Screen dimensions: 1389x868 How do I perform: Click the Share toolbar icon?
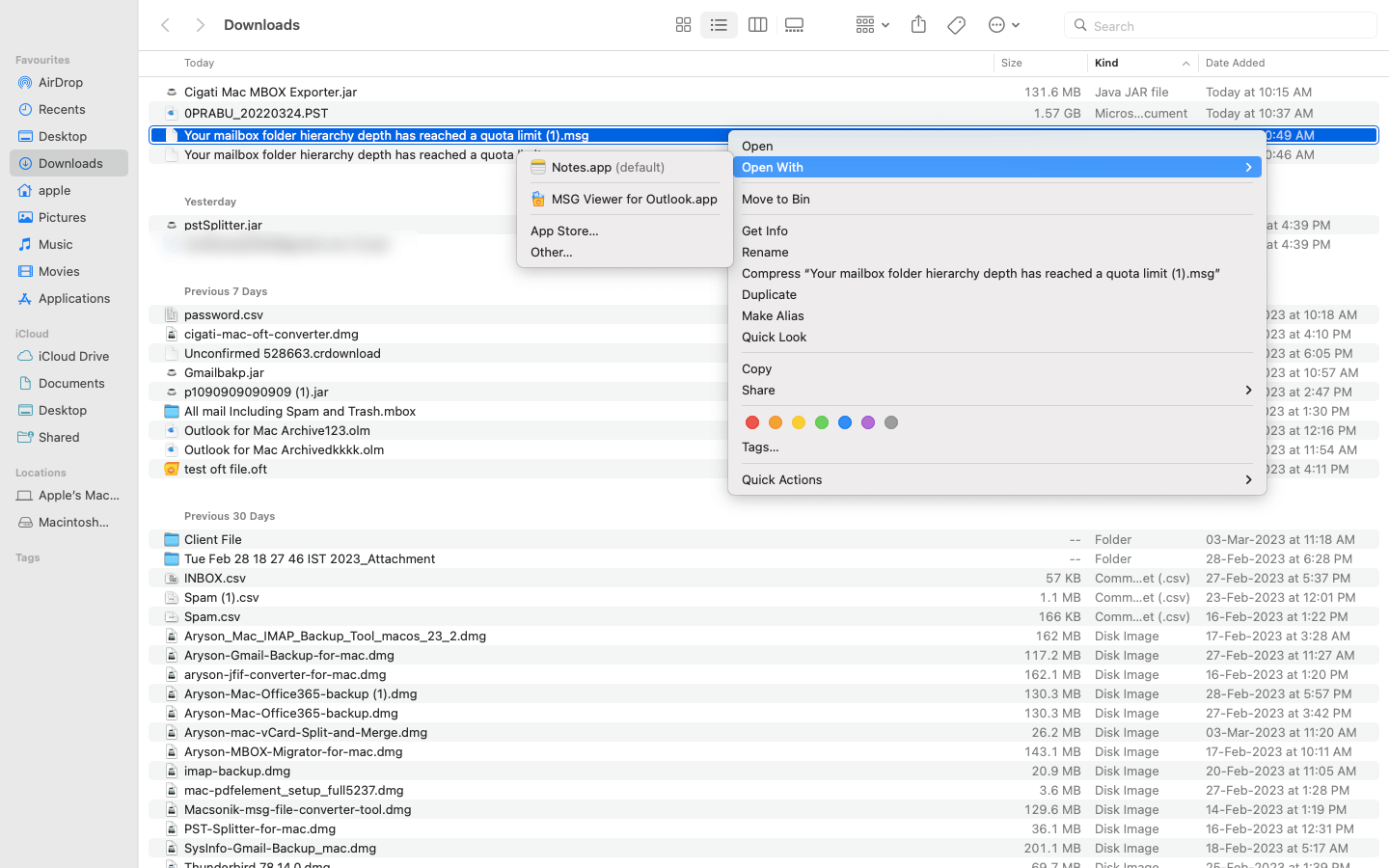point(918,25)
